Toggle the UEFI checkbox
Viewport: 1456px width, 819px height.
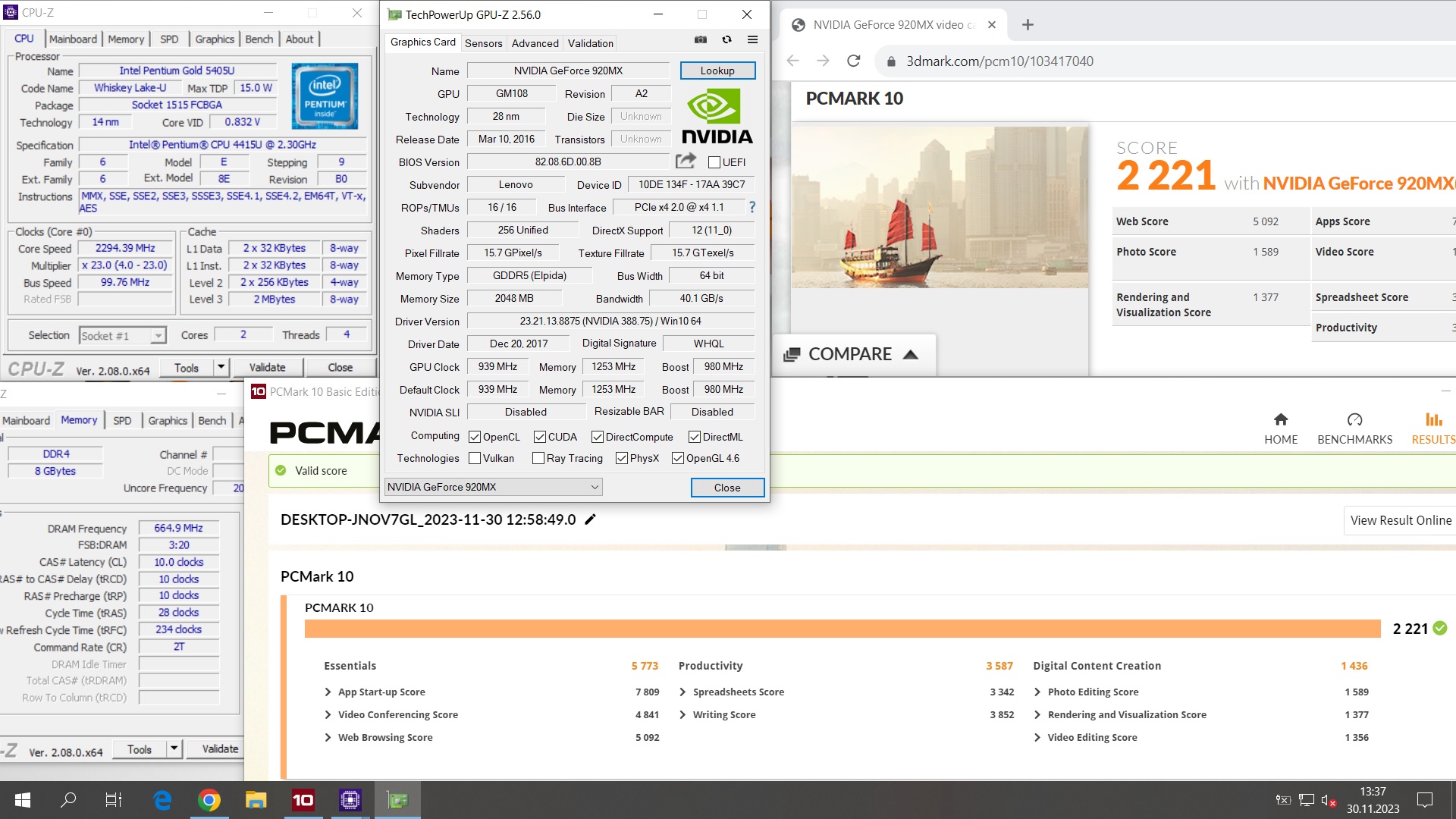pos(714,162)
